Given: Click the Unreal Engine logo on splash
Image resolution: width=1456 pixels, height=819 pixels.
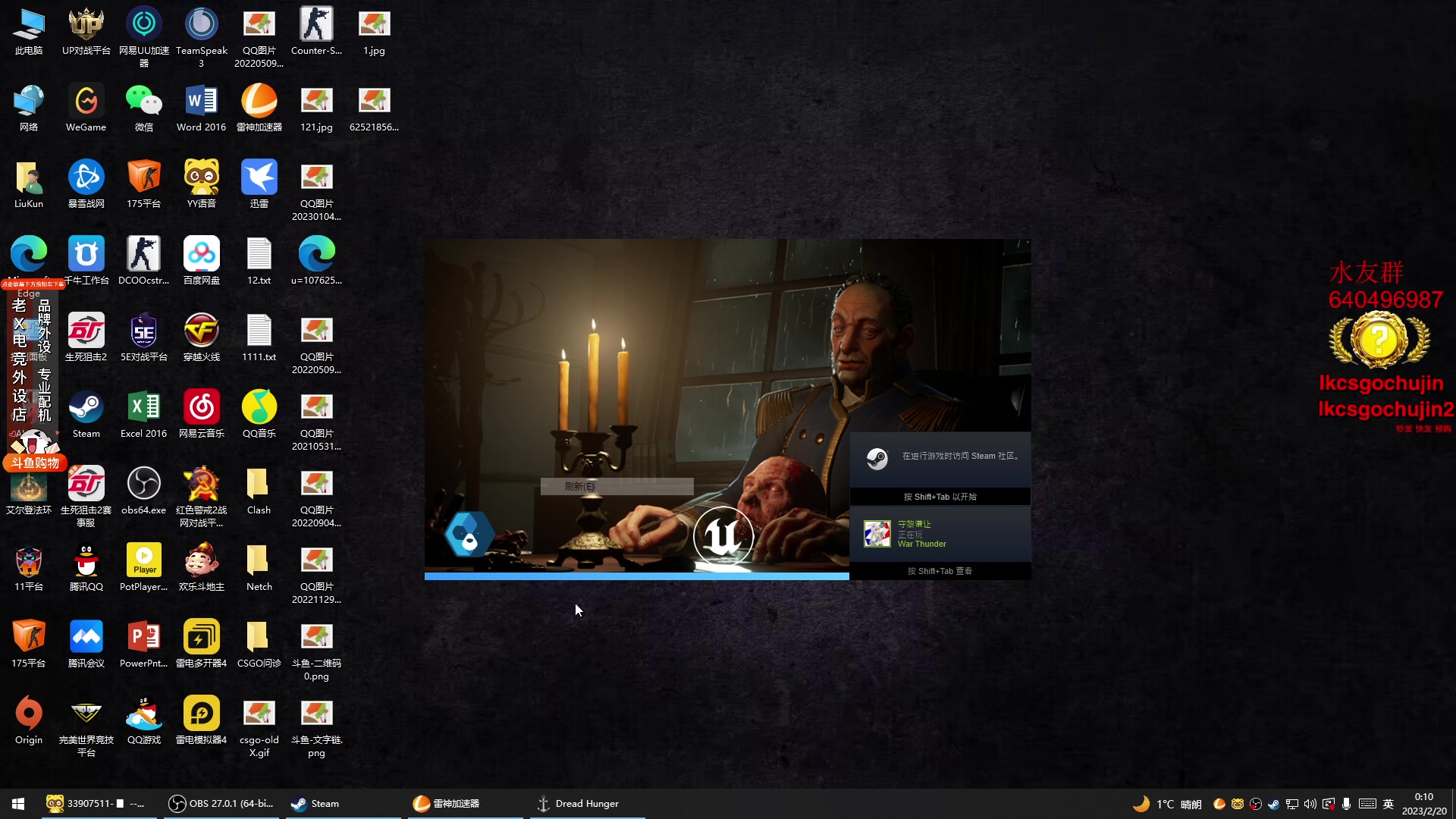Looking at the screenshot, I should point(723,536).
